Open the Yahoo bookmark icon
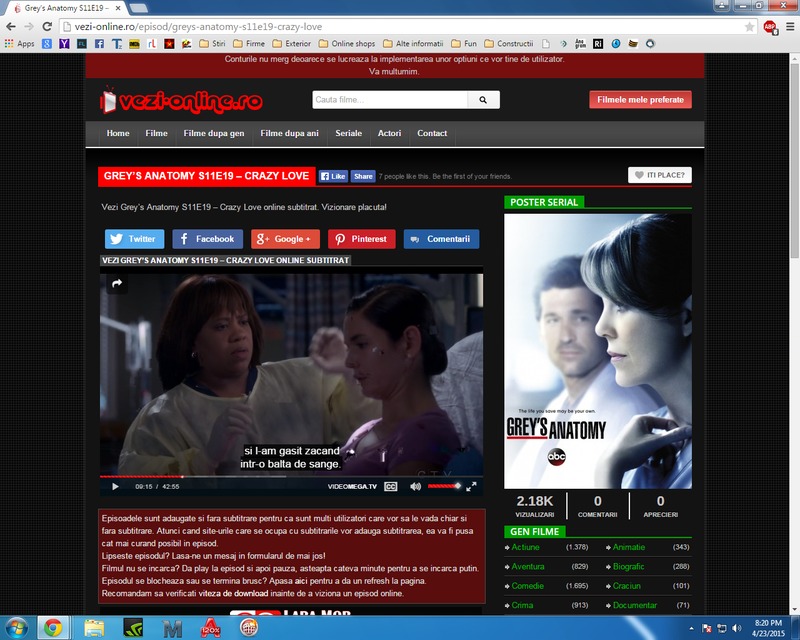The width and height of the screenshot is (800, 640). pyautogui.click(x=64, y=43)
